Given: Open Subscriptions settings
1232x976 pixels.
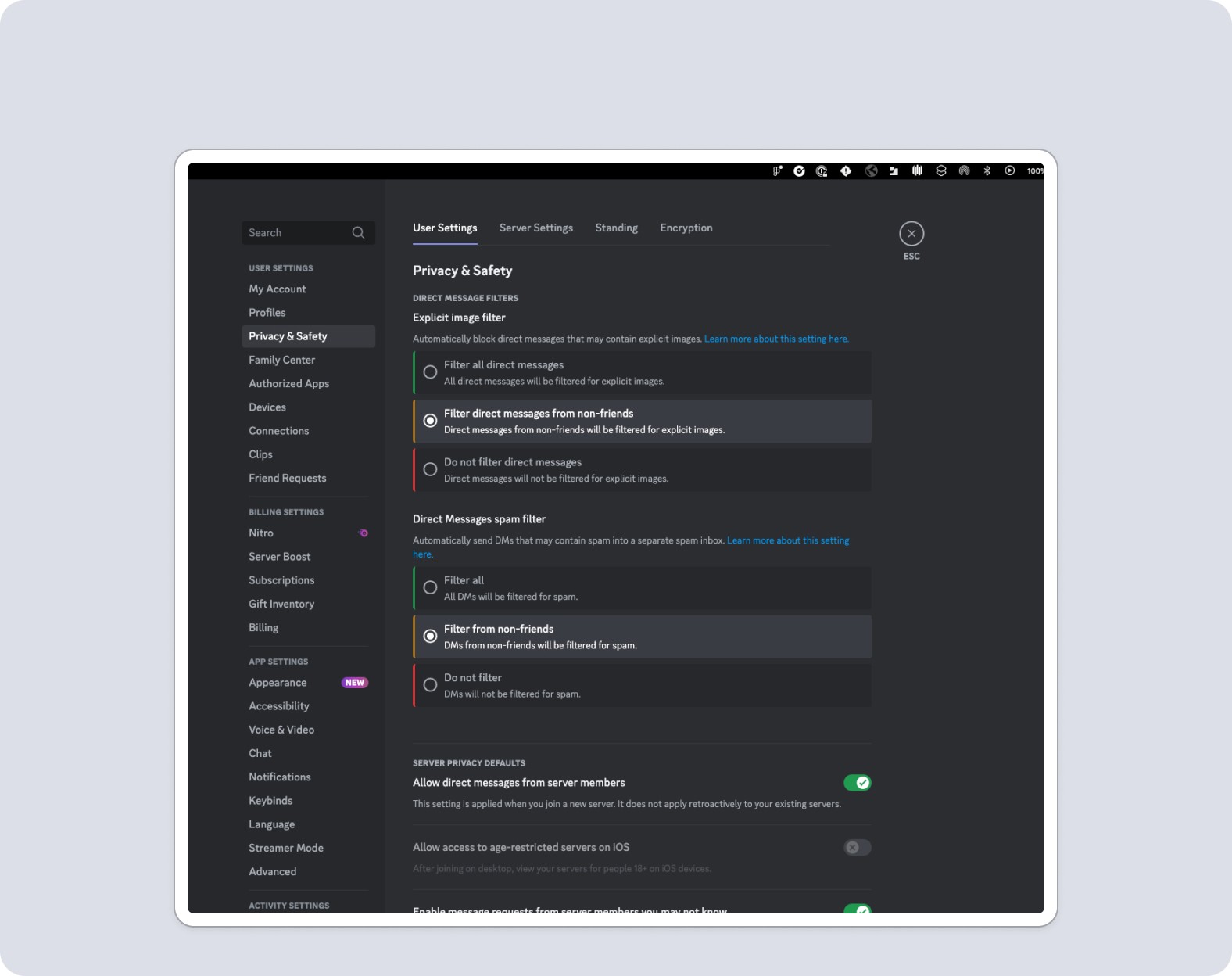Looking at the screenshot, I should pyautogui.click(x=308, y=580).
